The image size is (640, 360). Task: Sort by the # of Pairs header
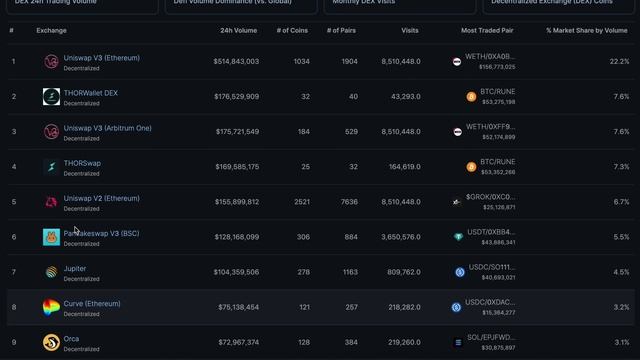click(x=341, y=31)
